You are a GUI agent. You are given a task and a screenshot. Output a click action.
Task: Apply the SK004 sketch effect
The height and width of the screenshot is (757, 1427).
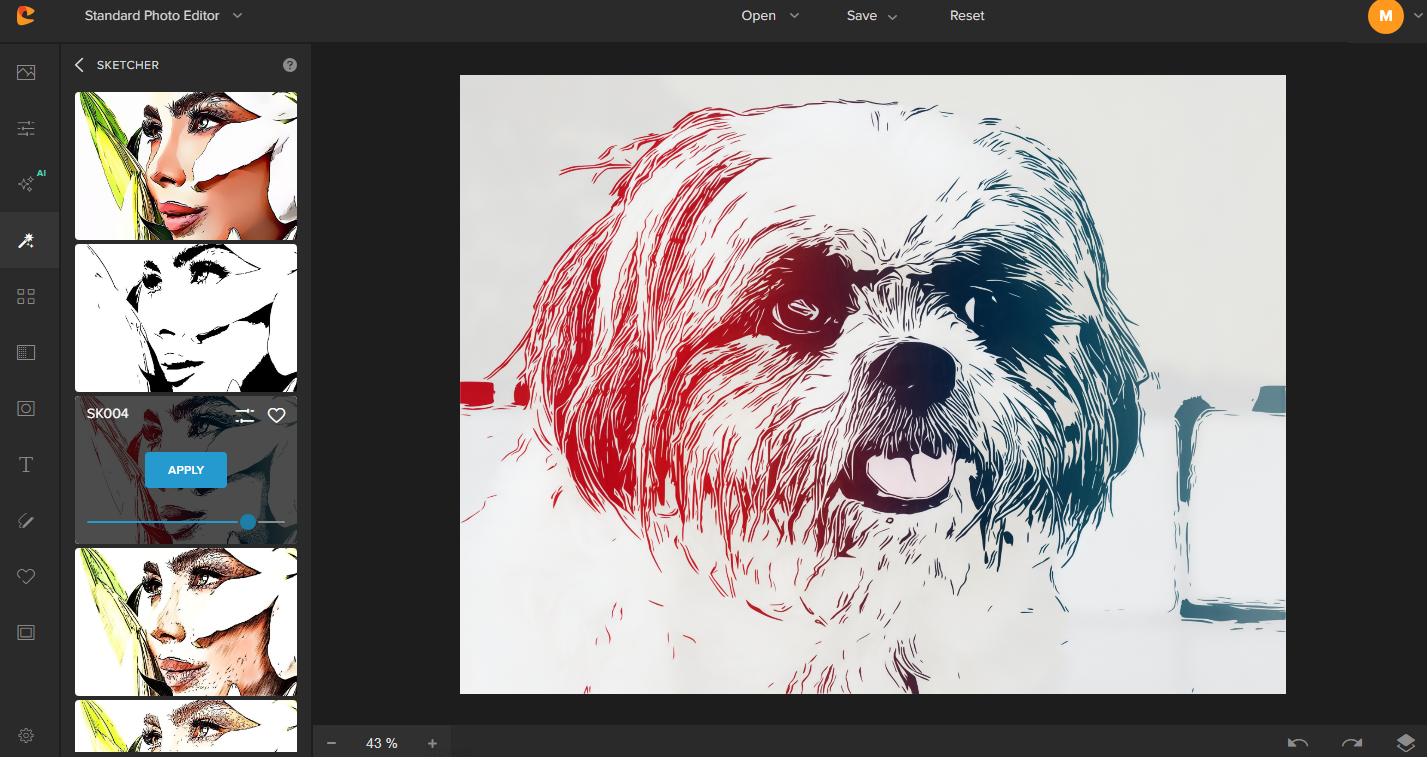pyautogui.click(x=185, y=469)
